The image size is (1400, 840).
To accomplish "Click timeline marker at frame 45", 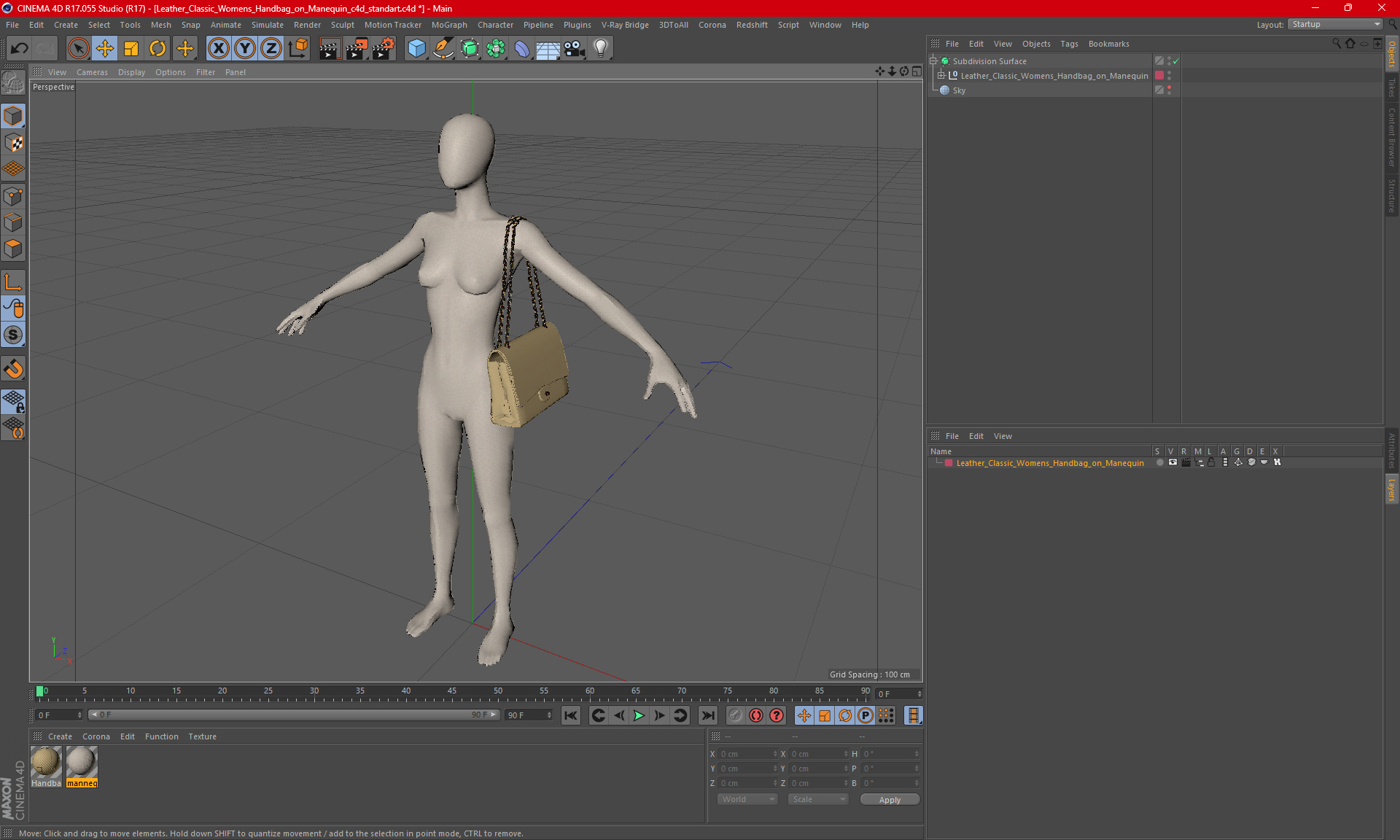I will pyautogui.click(x=451, y=693).
